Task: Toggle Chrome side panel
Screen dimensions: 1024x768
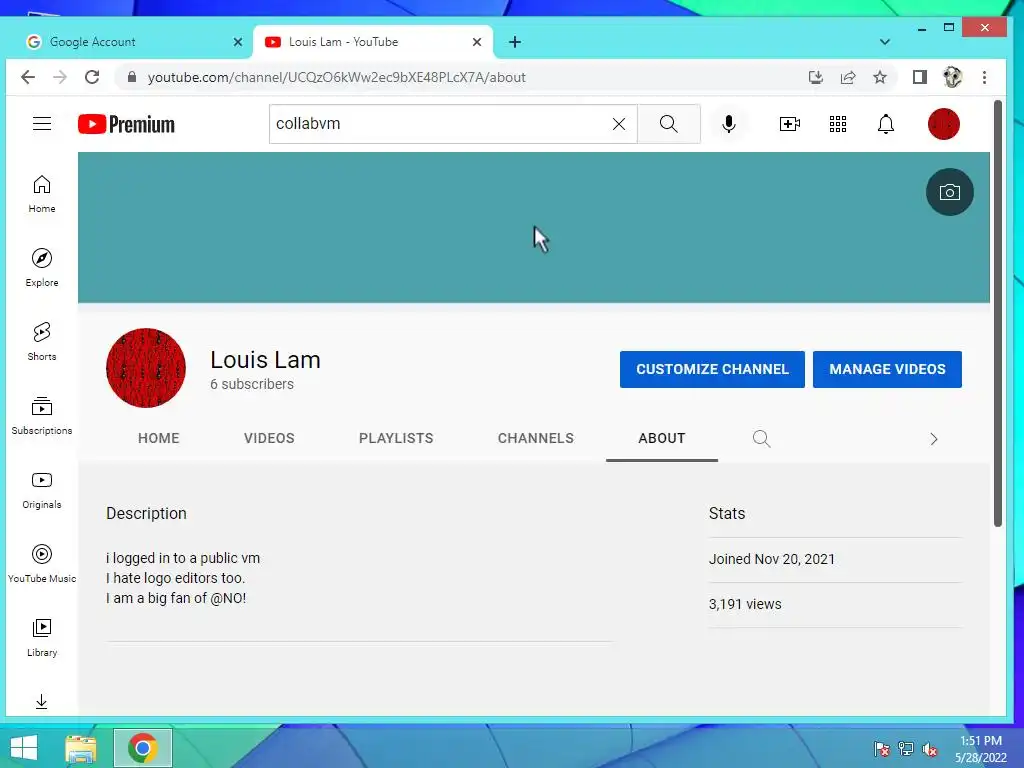Action: (920, 77)
